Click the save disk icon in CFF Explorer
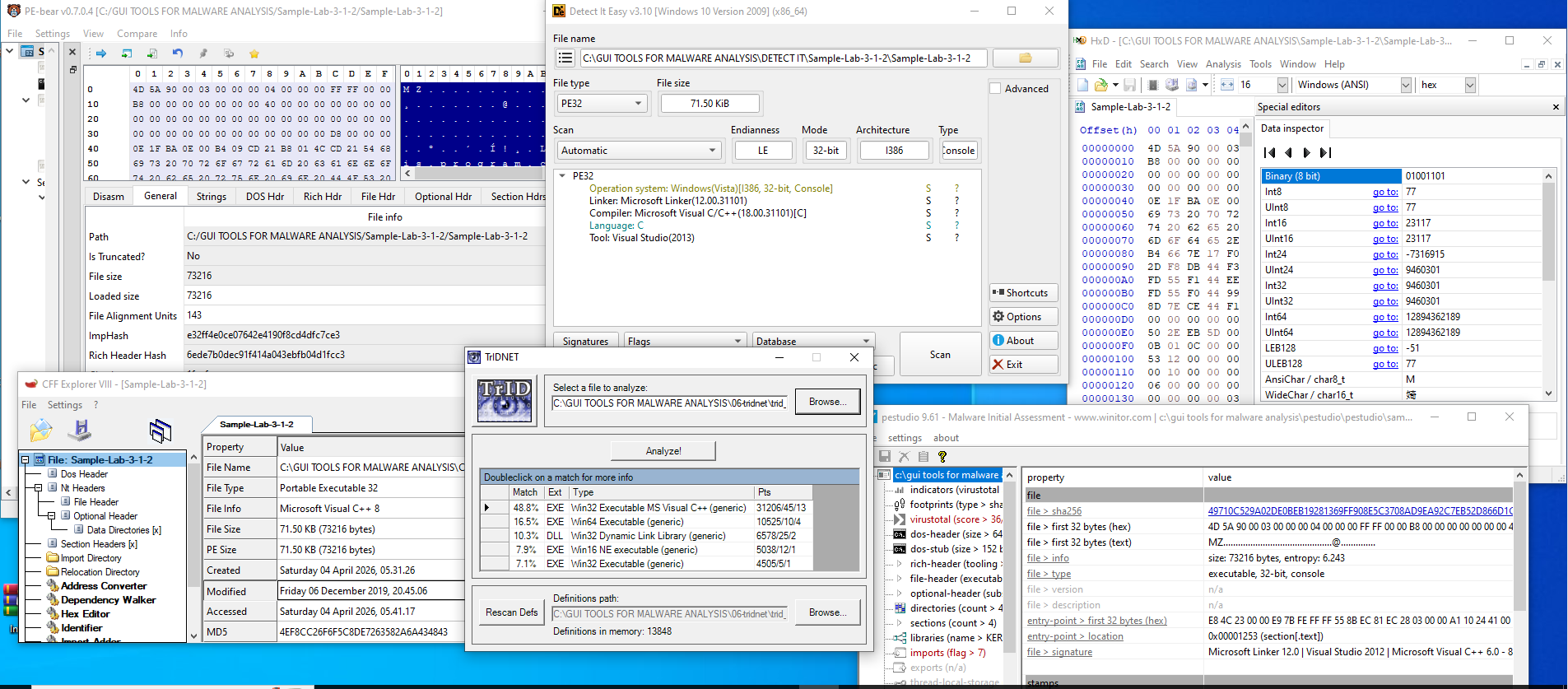Viewport: 1568px width, 689px height. pyautogui.click(x=80, y=430)
